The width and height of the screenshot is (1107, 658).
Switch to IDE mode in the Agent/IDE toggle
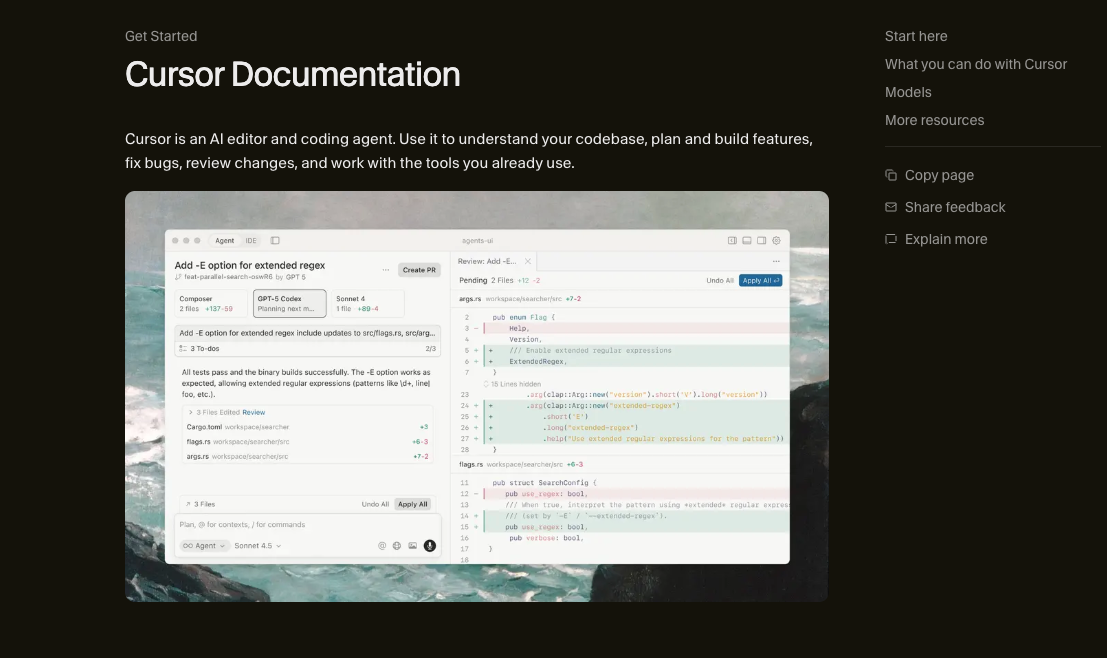(x=251, y=241)
